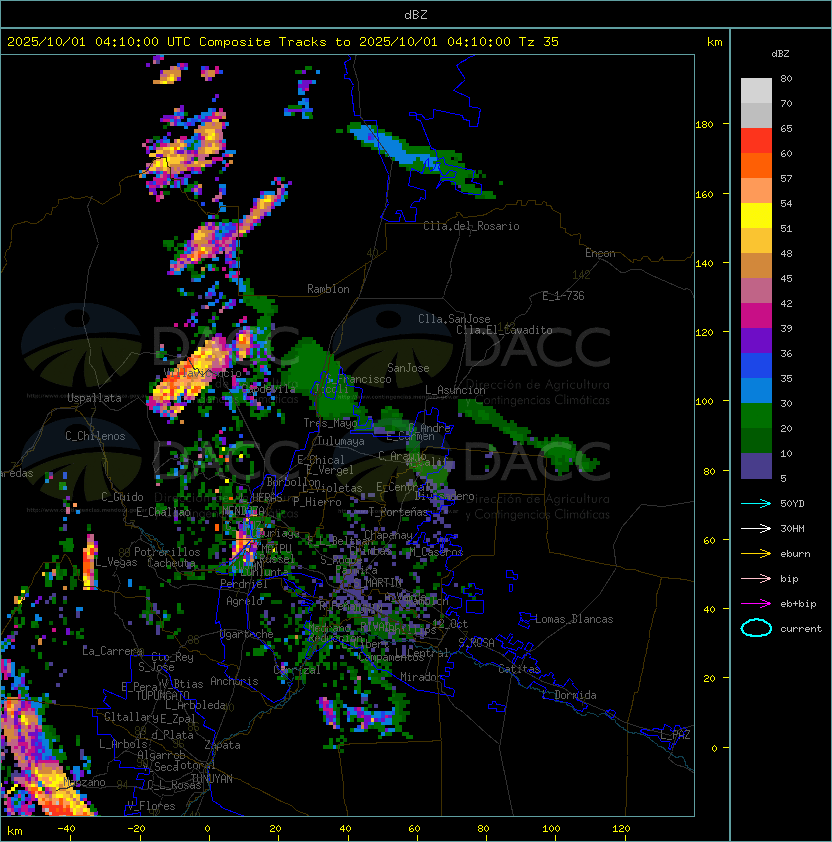Click the yellow eburn arrow in the legend

756,554
